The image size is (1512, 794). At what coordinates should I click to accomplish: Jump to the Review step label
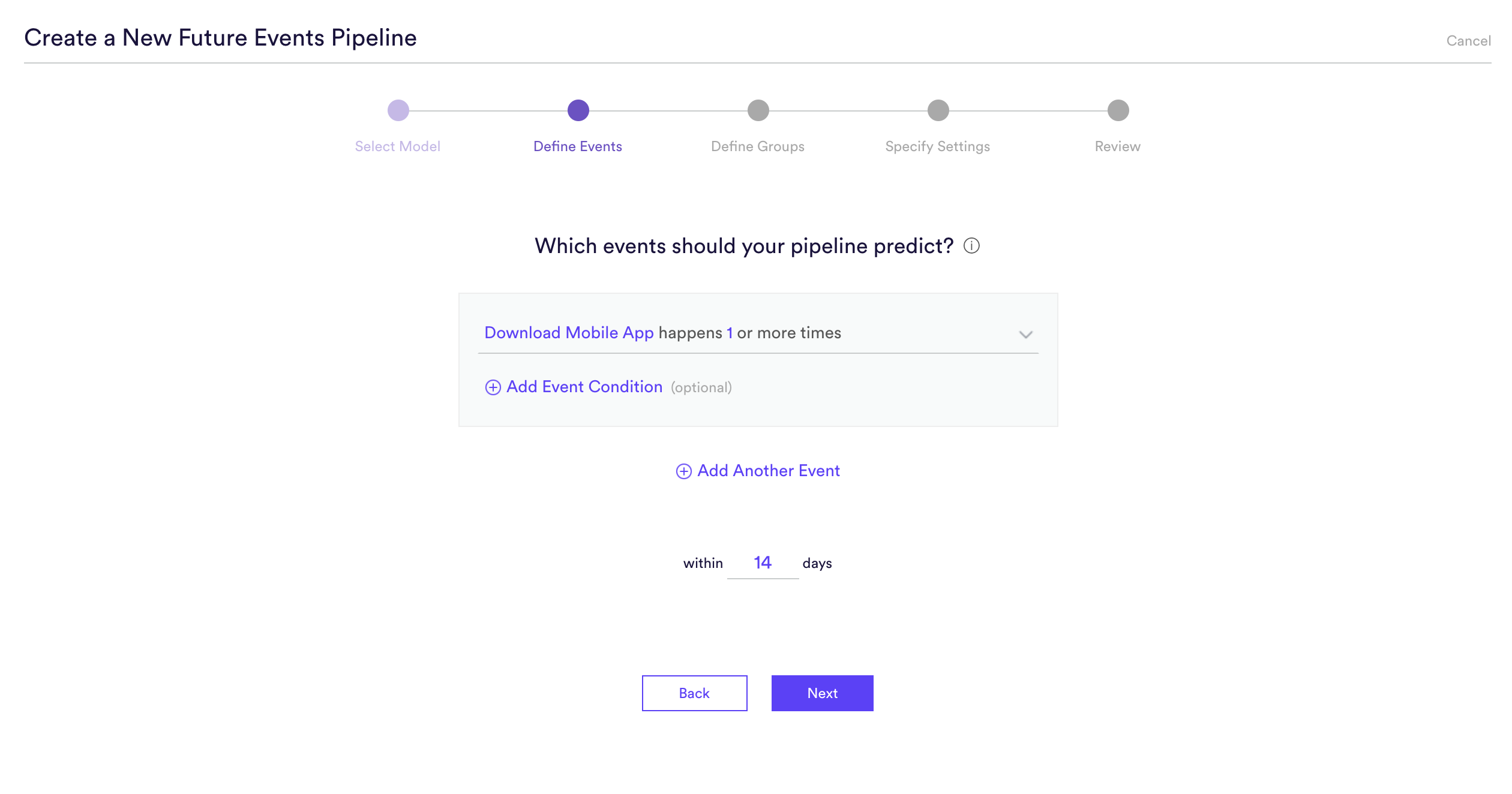pyautogui.click(x=1118, y=146)
